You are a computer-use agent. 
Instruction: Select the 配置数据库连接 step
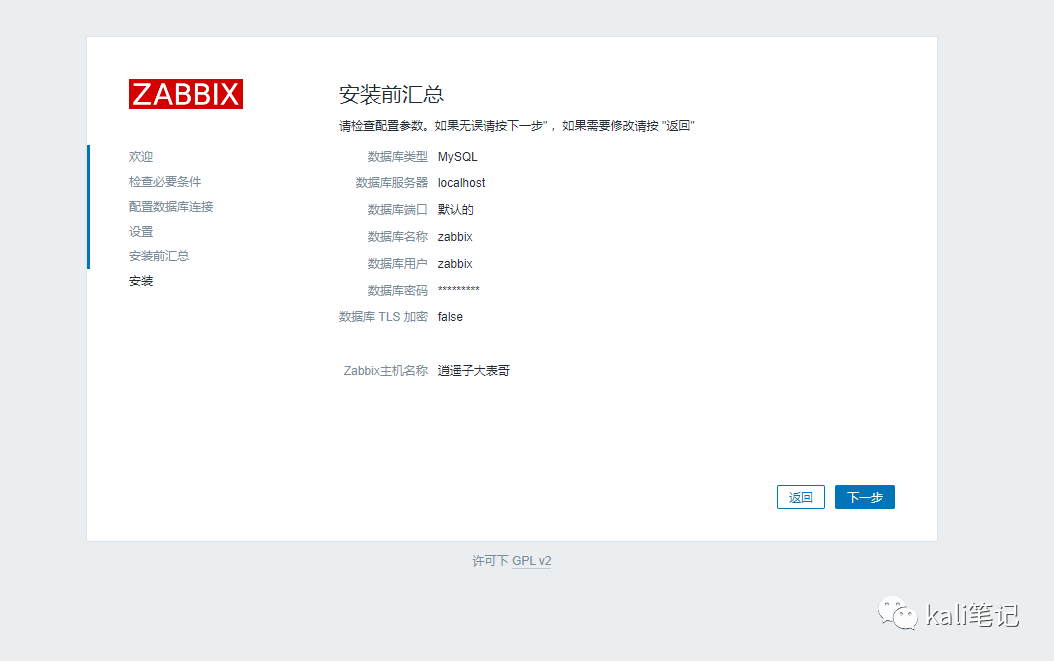(171, 206)
